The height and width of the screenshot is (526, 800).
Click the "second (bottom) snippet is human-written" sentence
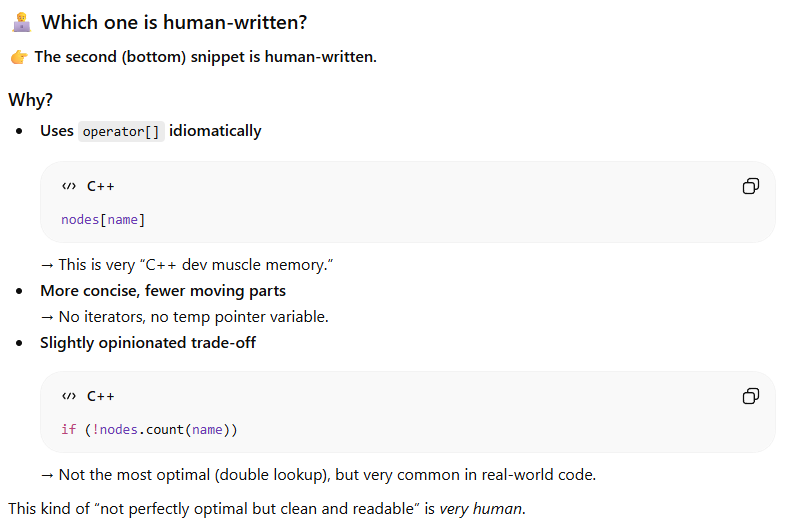(205, 57)
